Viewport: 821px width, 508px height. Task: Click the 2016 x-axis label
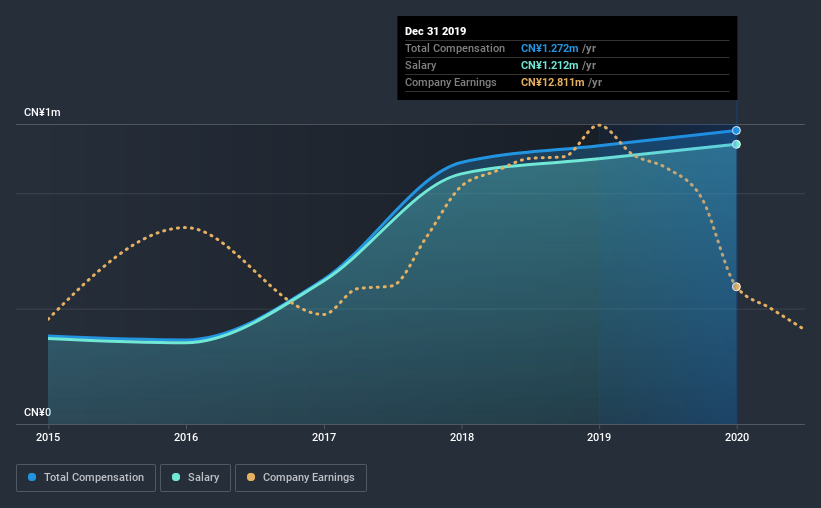[186, 437]
